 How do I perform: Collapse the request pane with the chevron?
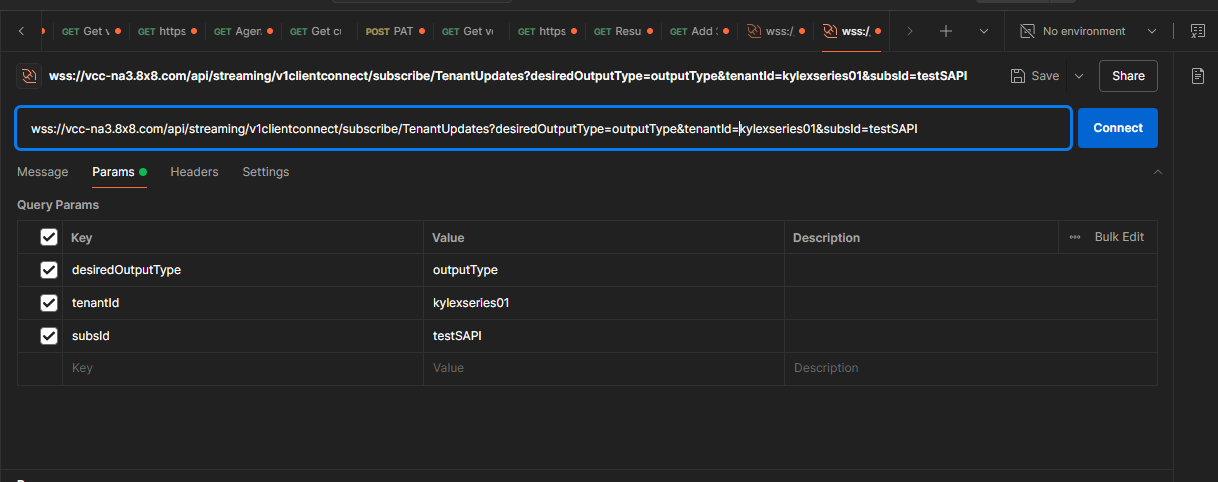click(1158, 172)
